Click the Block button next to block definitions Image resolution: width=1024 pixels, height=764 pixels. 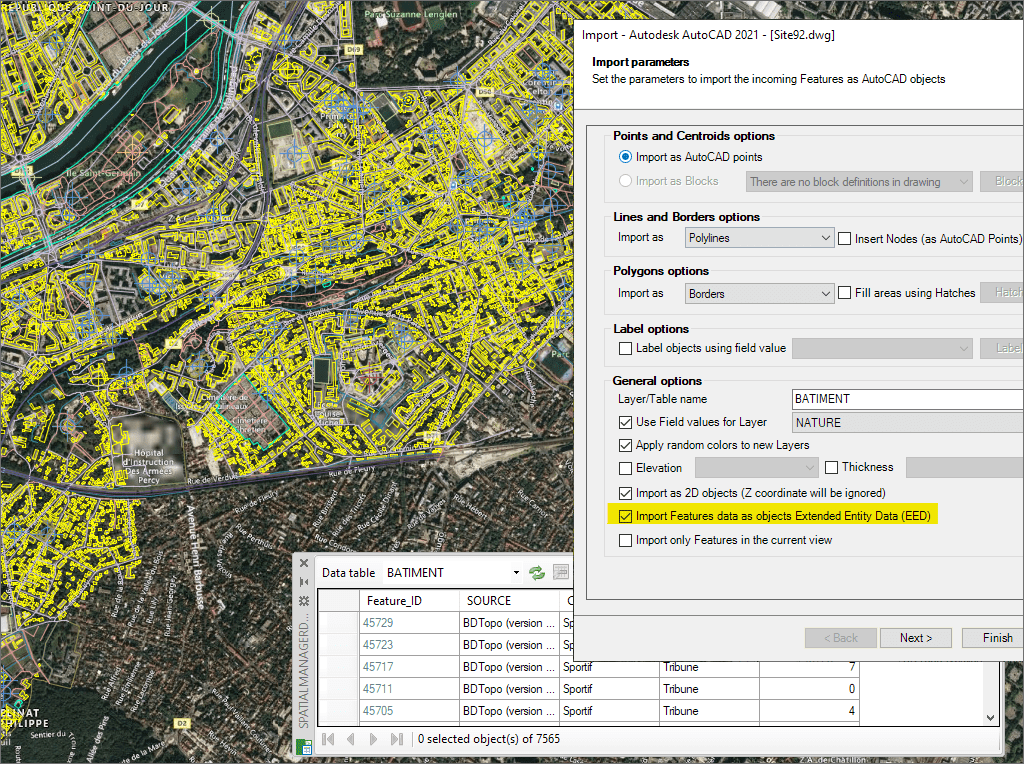(1002, 182)
